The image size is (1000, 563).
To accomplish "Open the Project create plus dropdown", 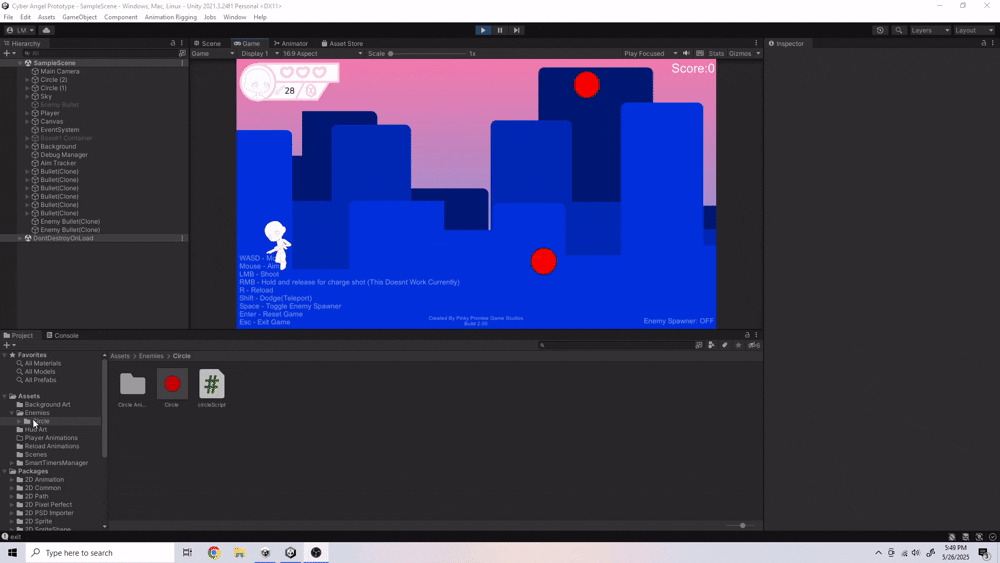I will (10, 345).
